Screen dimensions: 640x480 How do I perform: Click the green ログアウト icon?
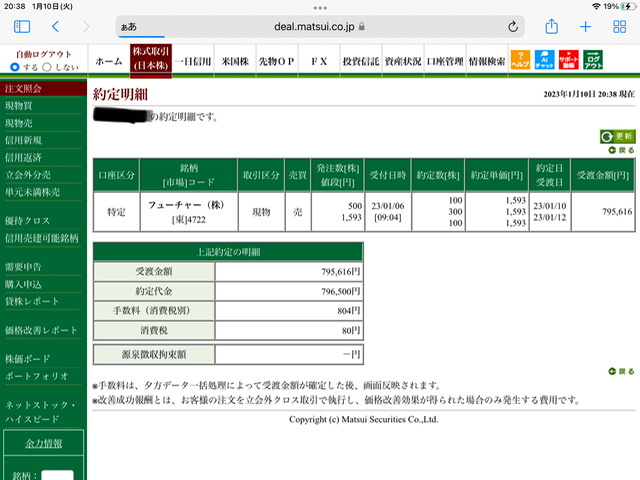(593, 60)
